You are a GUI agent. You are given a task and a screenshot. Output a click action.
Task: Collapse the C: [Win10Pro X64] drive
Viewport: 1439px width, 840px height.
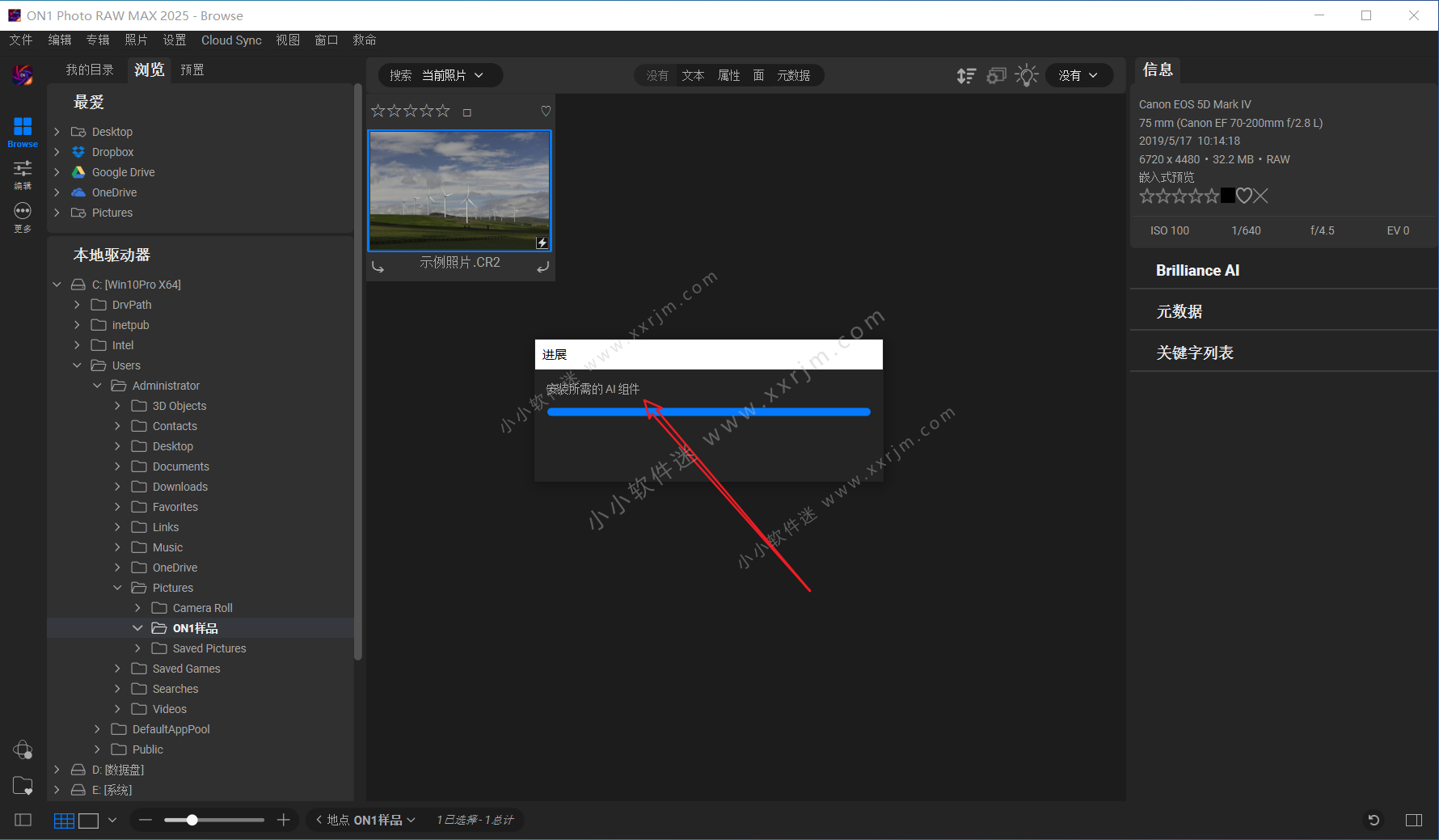click(x=57, y=285)
